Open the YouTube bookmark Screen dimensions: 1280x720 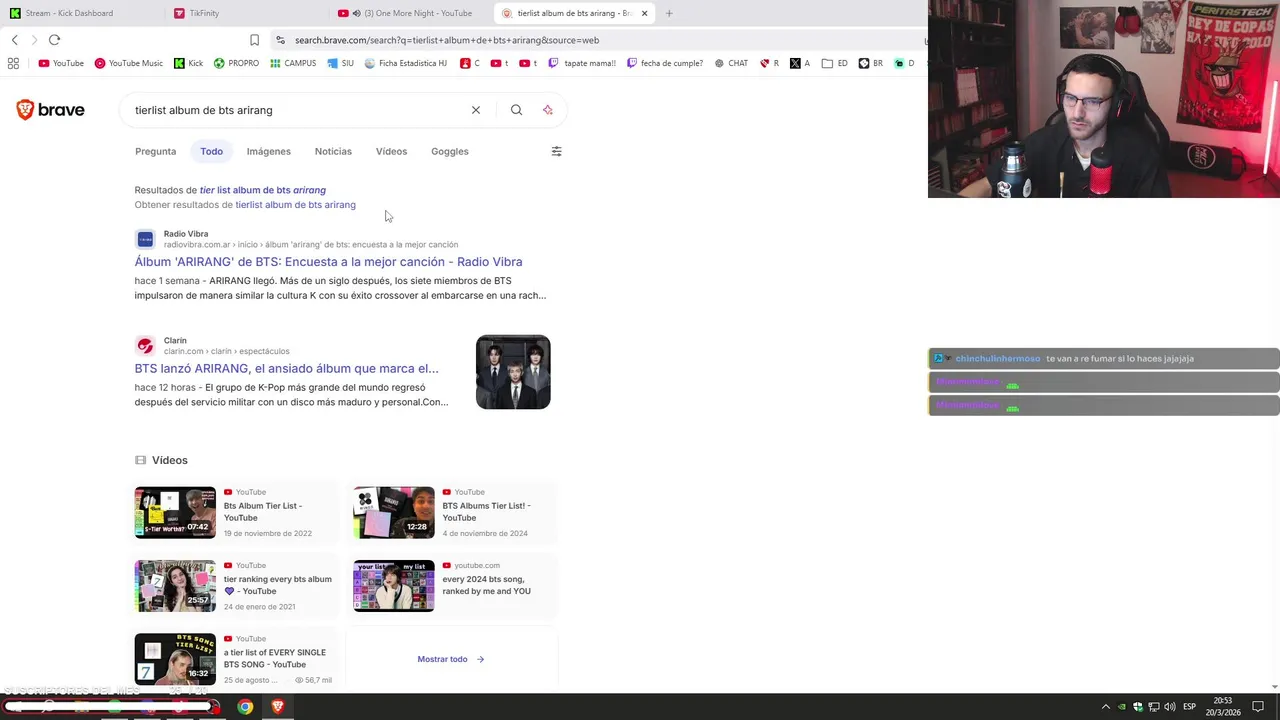61,63
